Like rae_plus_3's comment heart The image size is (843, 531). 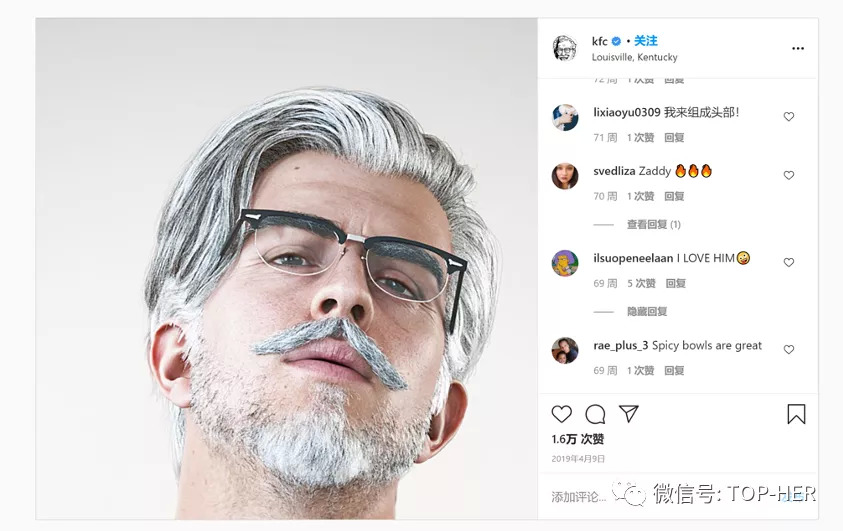789,350
